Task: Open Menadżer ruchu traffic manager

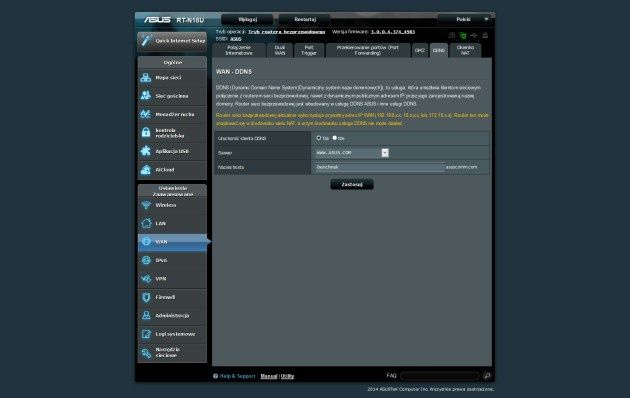Action: pyautogui.click(x=172, y=114)
